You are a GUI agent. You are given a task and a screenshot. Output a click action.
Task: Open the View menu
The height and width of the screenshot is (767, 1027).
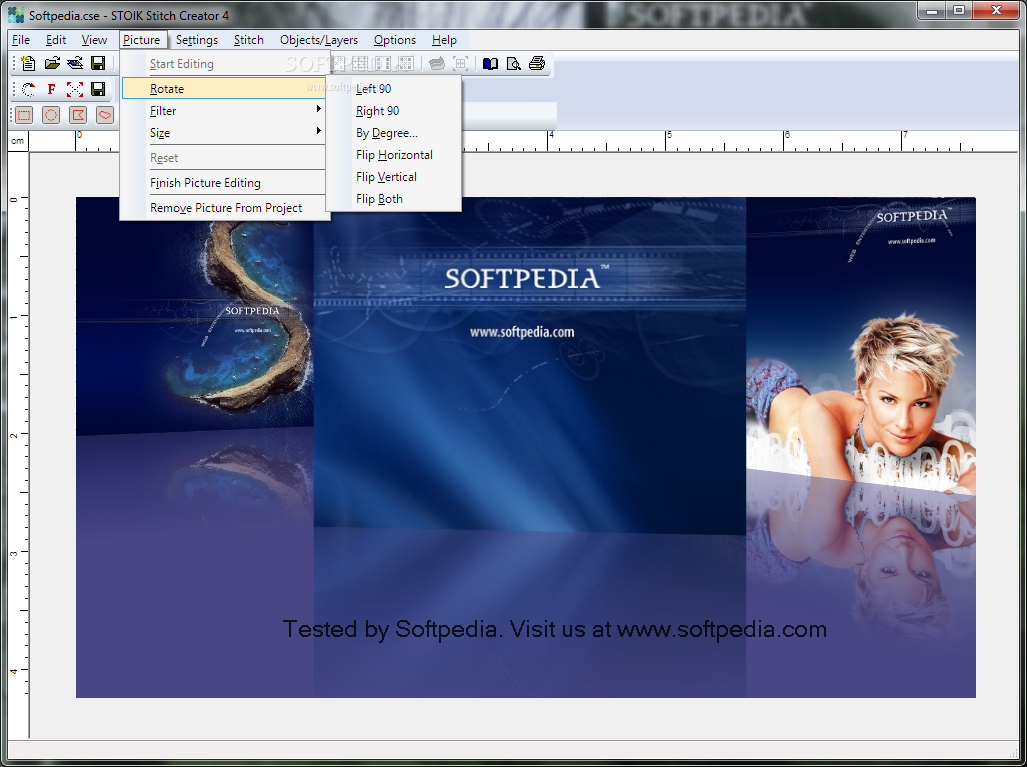click(x=94, y=40)
